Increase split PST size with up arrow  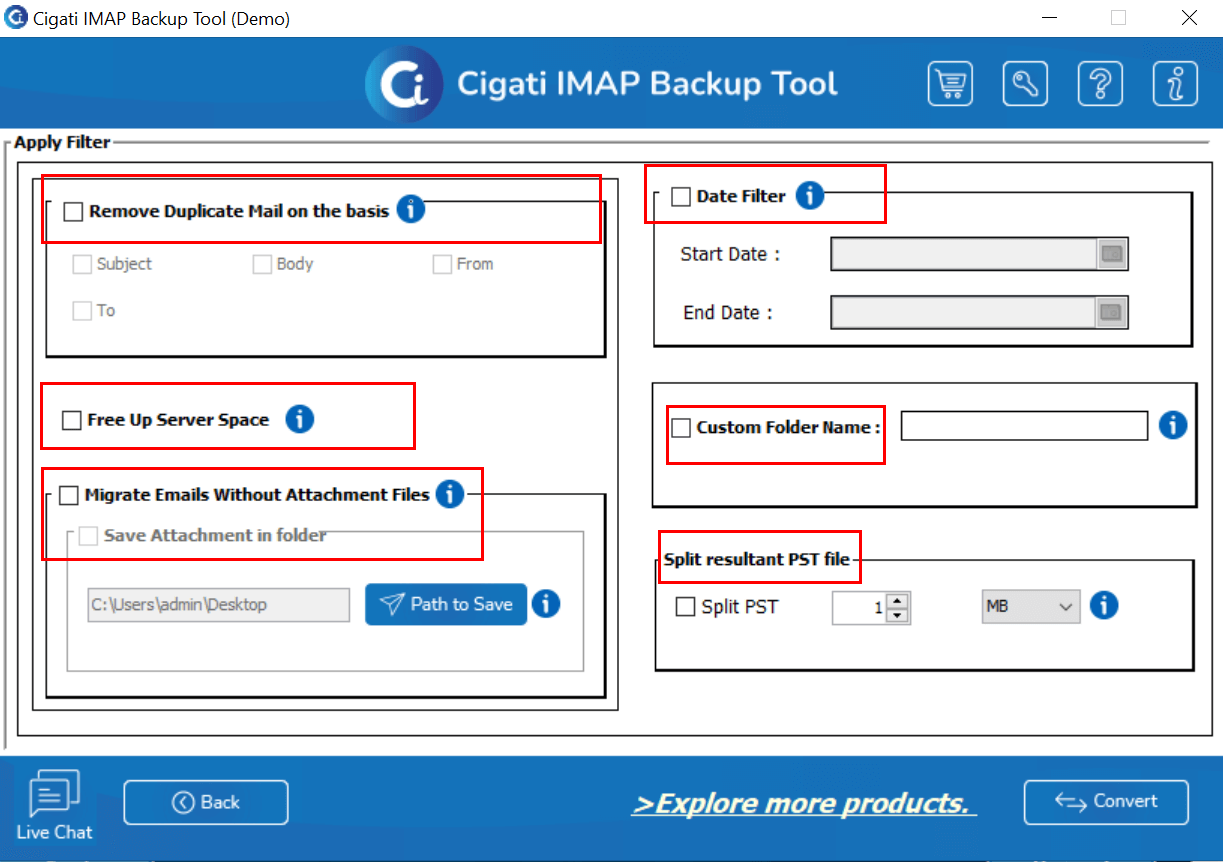(x=898, y=600)
